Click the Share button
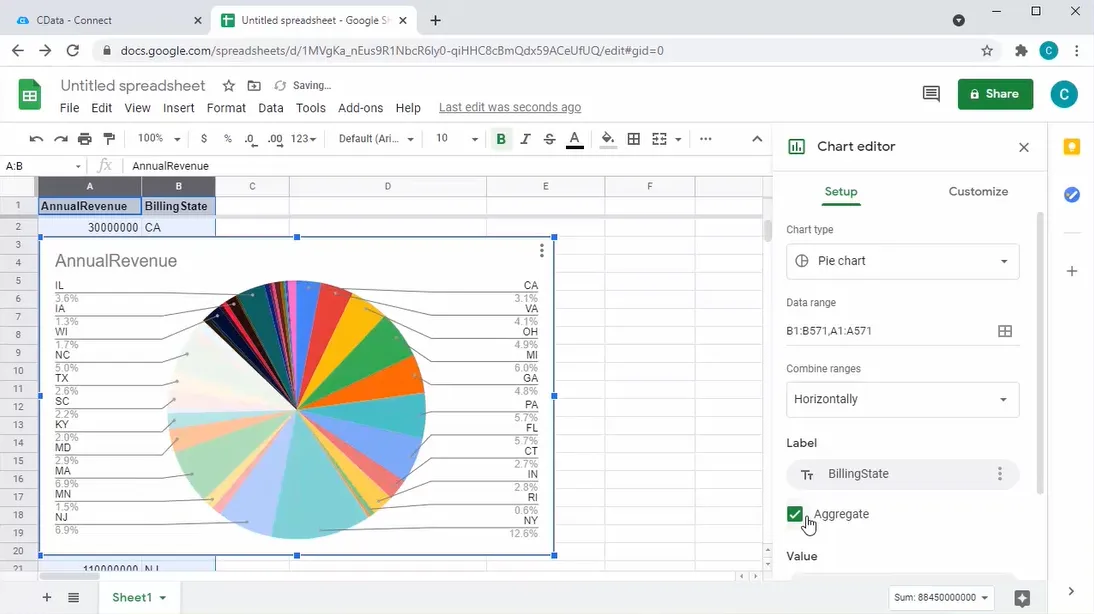 [995, 93]
